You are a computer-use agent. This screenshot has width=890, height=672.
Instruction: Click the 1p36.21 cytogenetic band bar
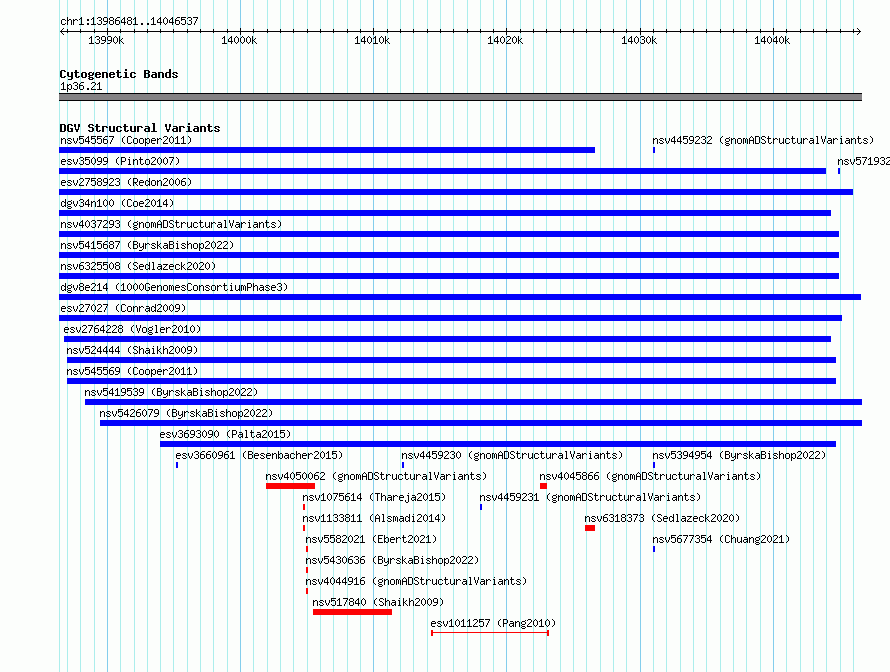[x=460, y=97]
